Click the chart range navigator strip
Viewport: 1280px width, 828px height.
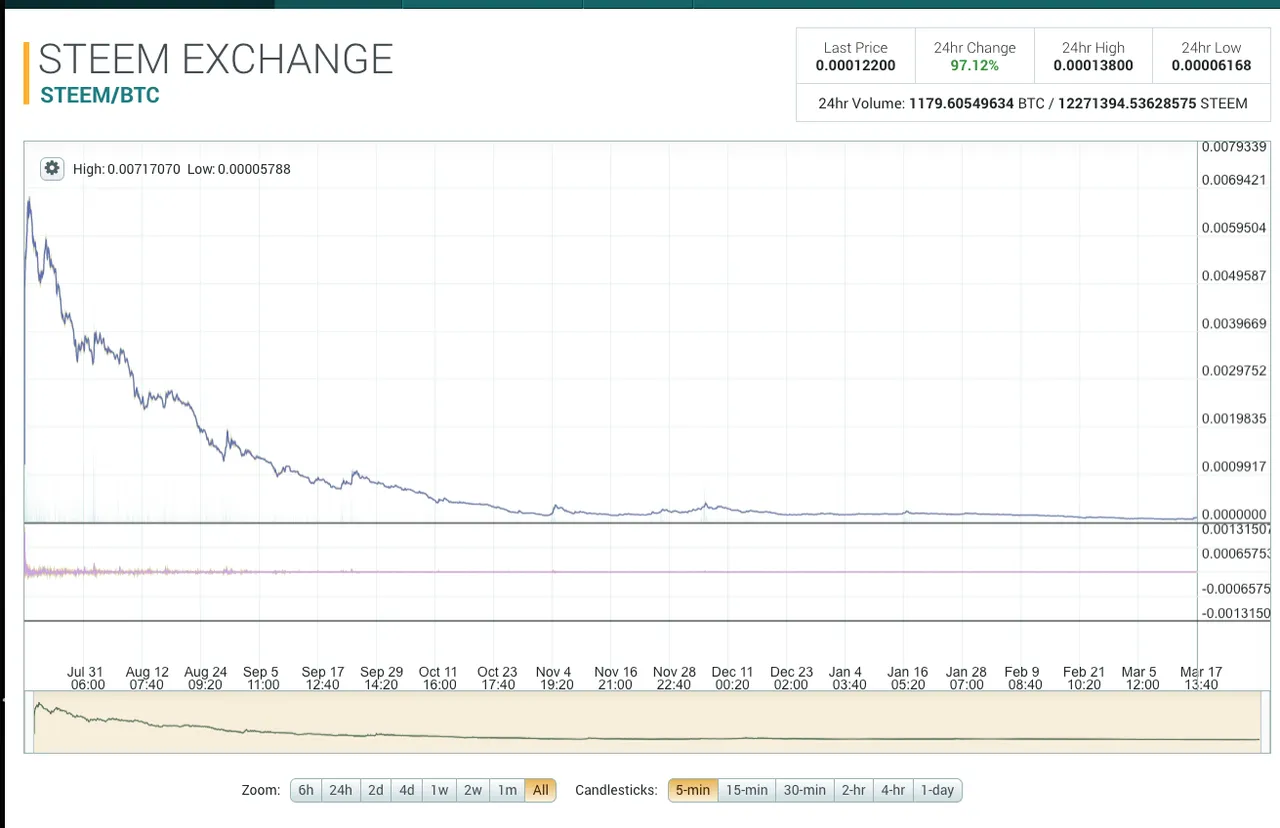(647, 722)
